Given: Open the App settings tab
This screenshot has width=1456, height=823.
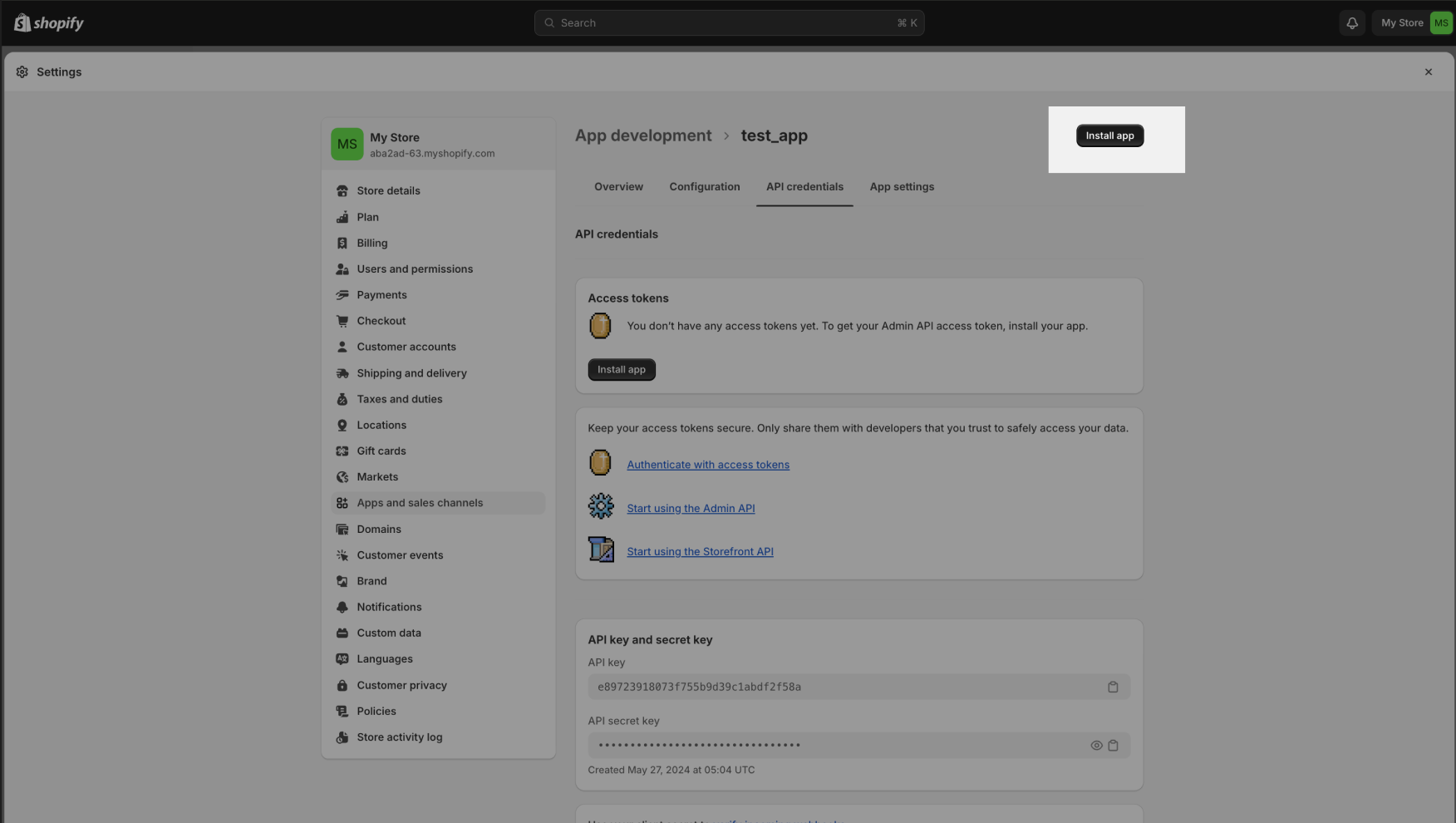Looking at the screenshot, I should pyautogui.click(x=902, y=187).
